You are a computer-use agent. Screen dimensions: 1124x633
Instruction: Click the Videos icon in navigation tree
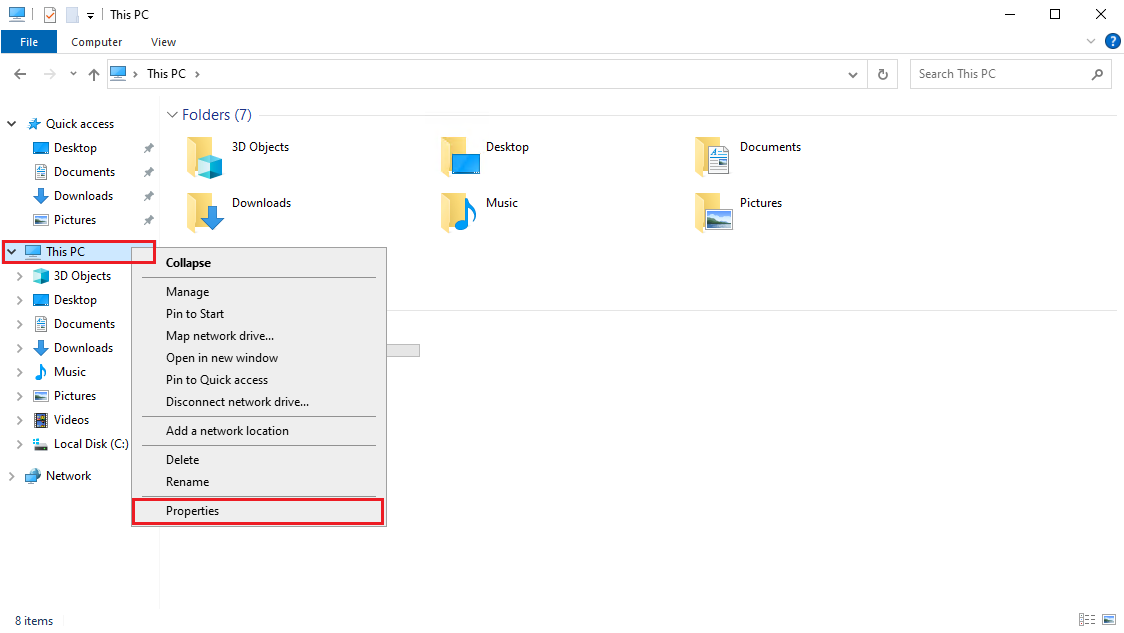(42, 420)
